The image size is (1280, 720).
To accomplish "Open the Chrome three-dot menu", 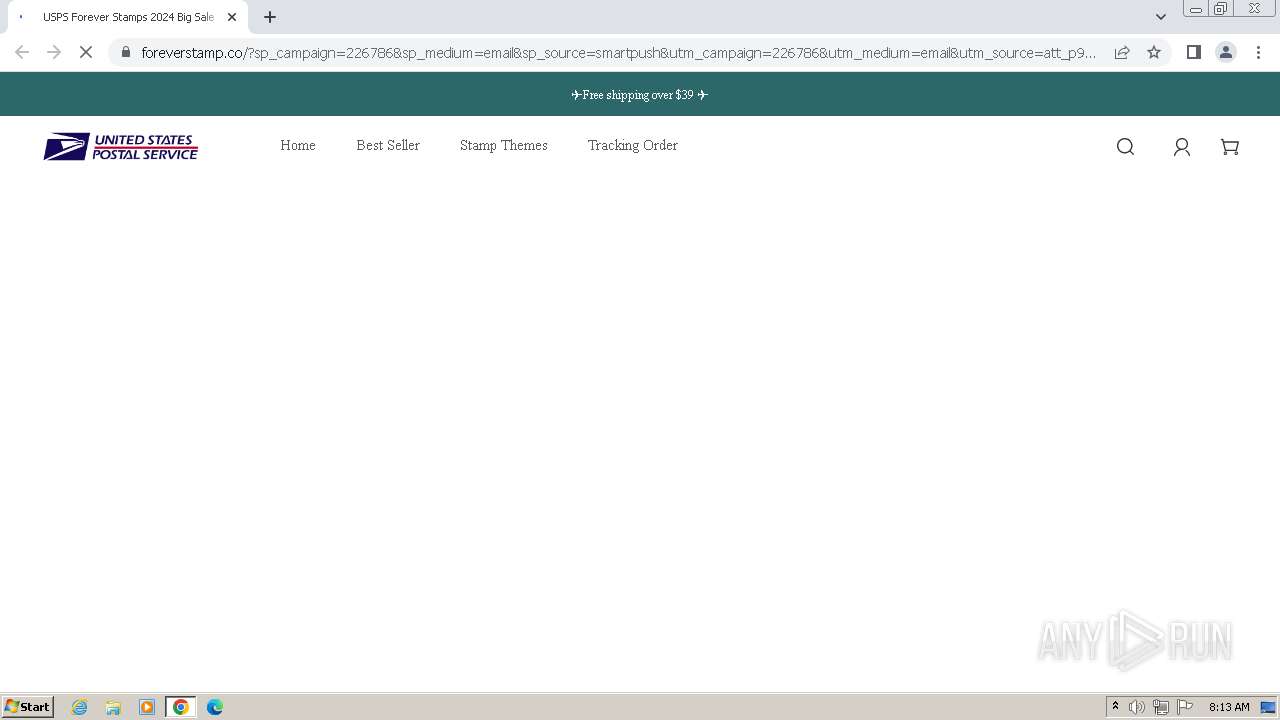I will (1258, 52).
